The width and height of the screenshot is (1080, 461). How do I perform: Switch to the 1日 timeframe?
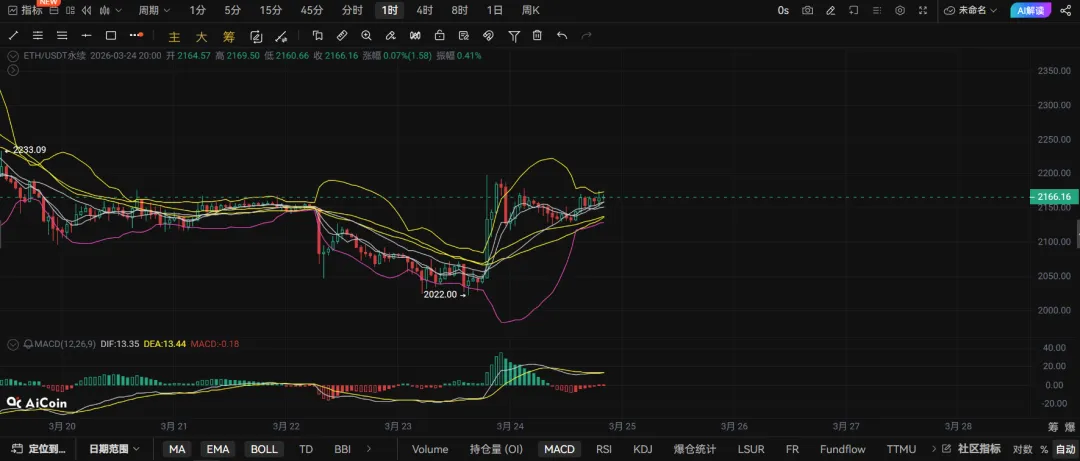(495, 10)
